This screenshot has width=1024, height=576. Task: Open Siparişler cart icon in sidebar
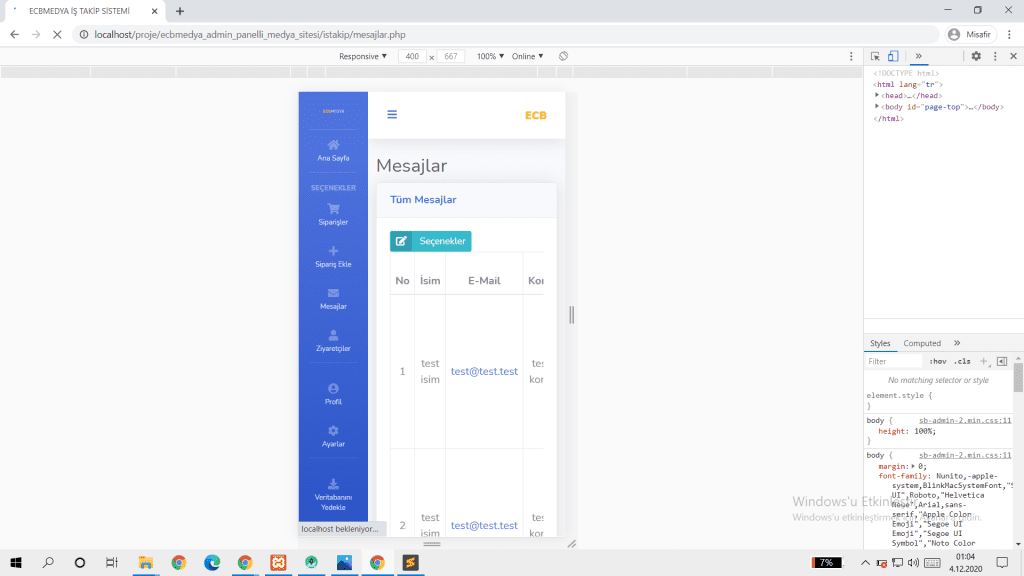[x=333, y=209]
